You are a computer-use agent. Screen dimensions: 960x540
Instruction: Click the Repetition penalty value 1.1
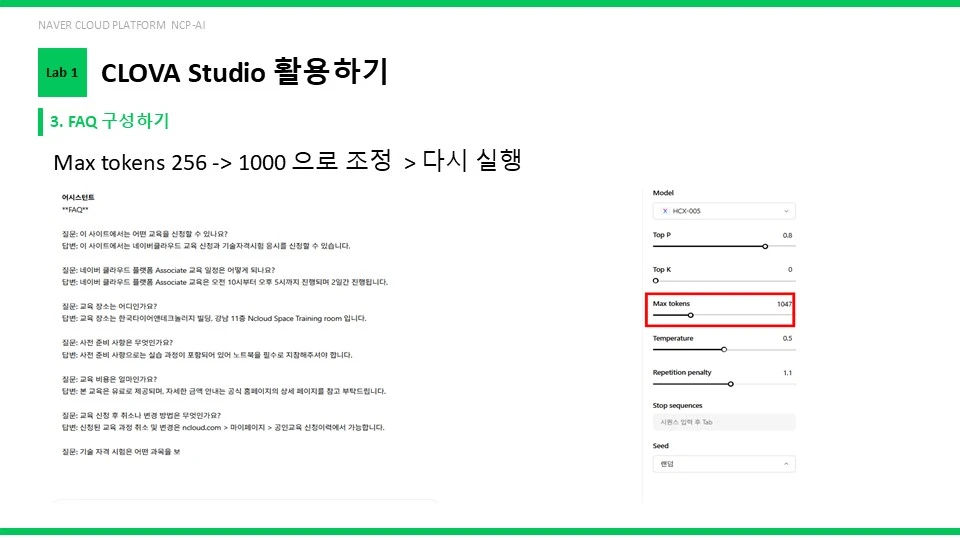(787, 373)
